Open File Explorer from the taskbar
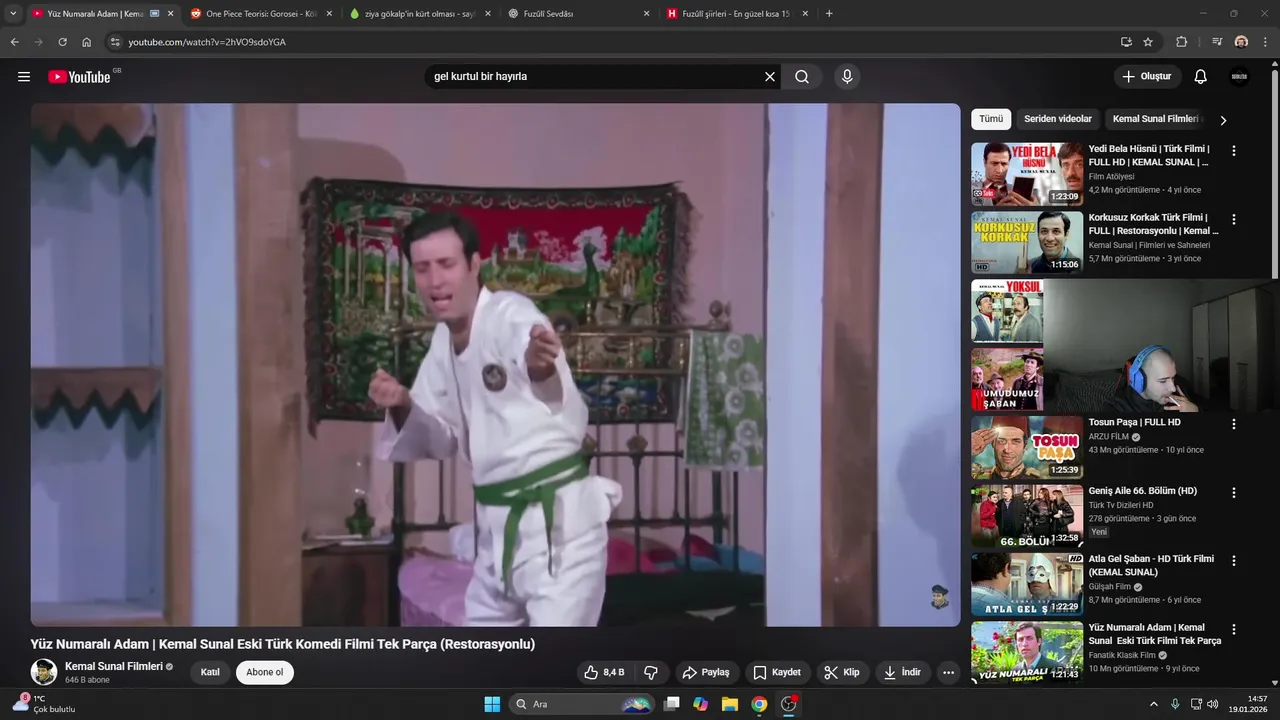The image size is (1280, 720). 730,704
